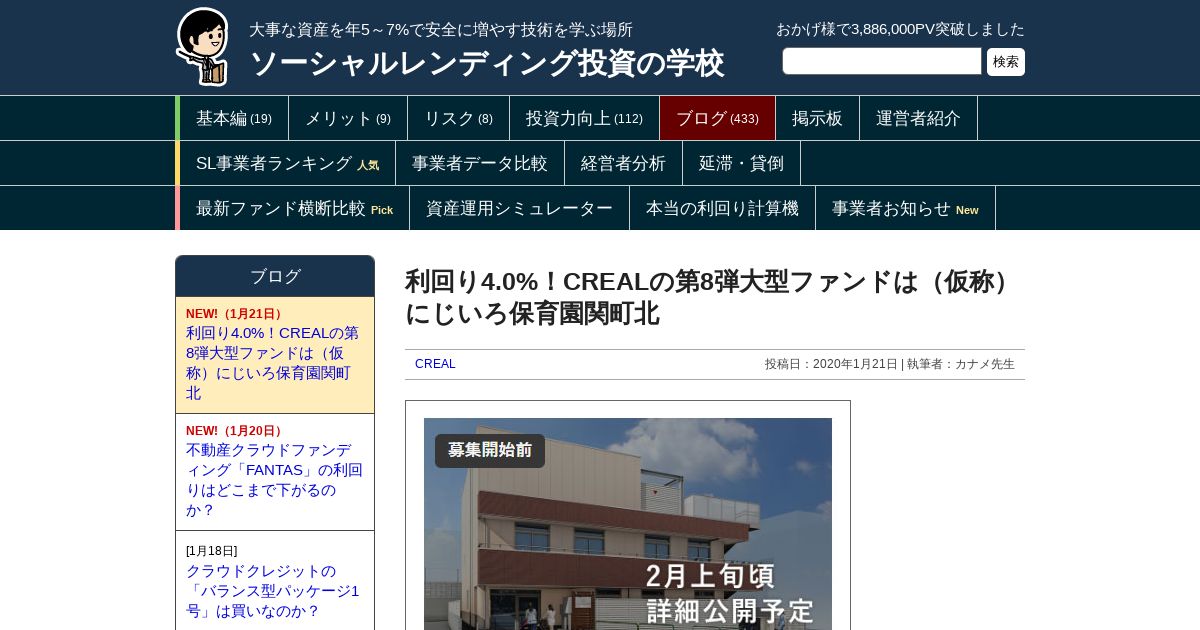Screen dimensions: 1200x630
Task: Open sidebar post about CREAL 第8弾大型ファンド
Action: 272,363
